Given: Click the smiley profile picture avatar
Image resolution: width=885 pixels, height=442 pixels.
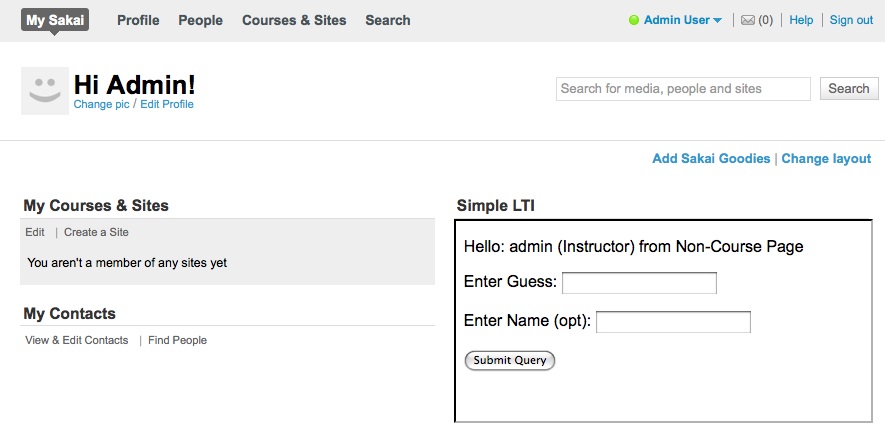Looking at the screenshot, I should point(45,91).
